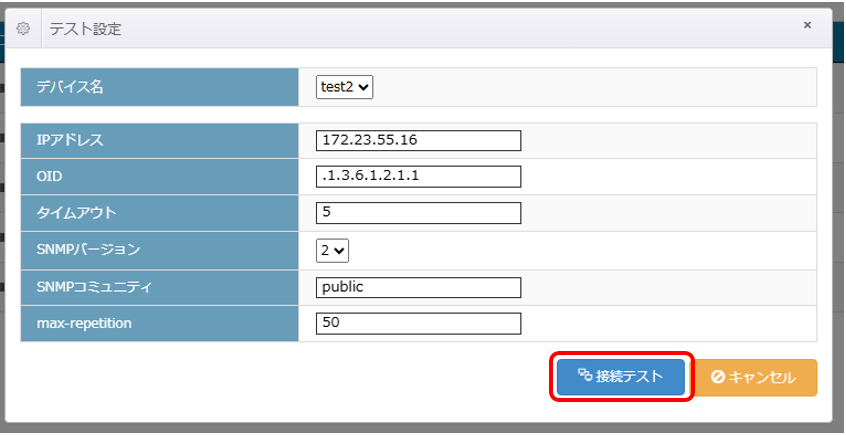Click the OID row label
This screenshot has height=435, width=846.
50,176
